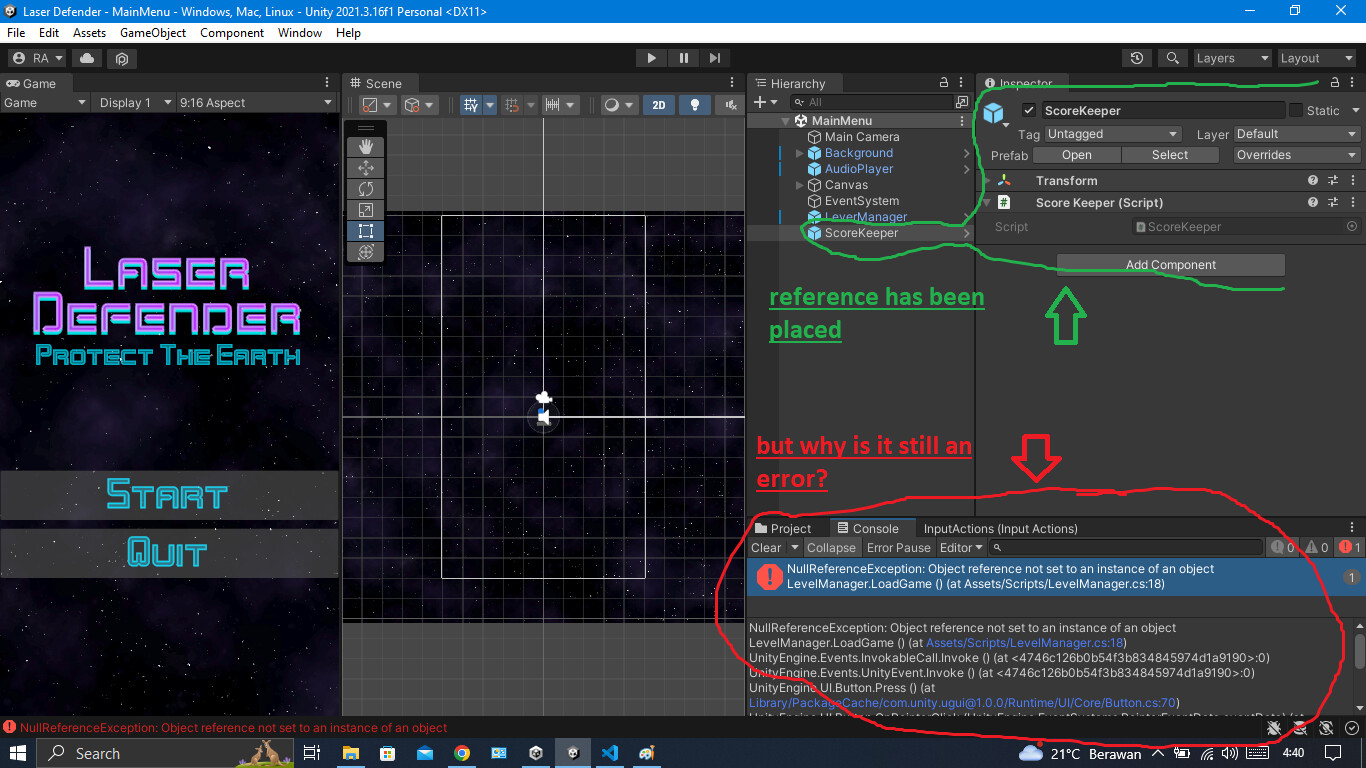
Task: Enable the Static checkbox
Action: point(1296,110)
